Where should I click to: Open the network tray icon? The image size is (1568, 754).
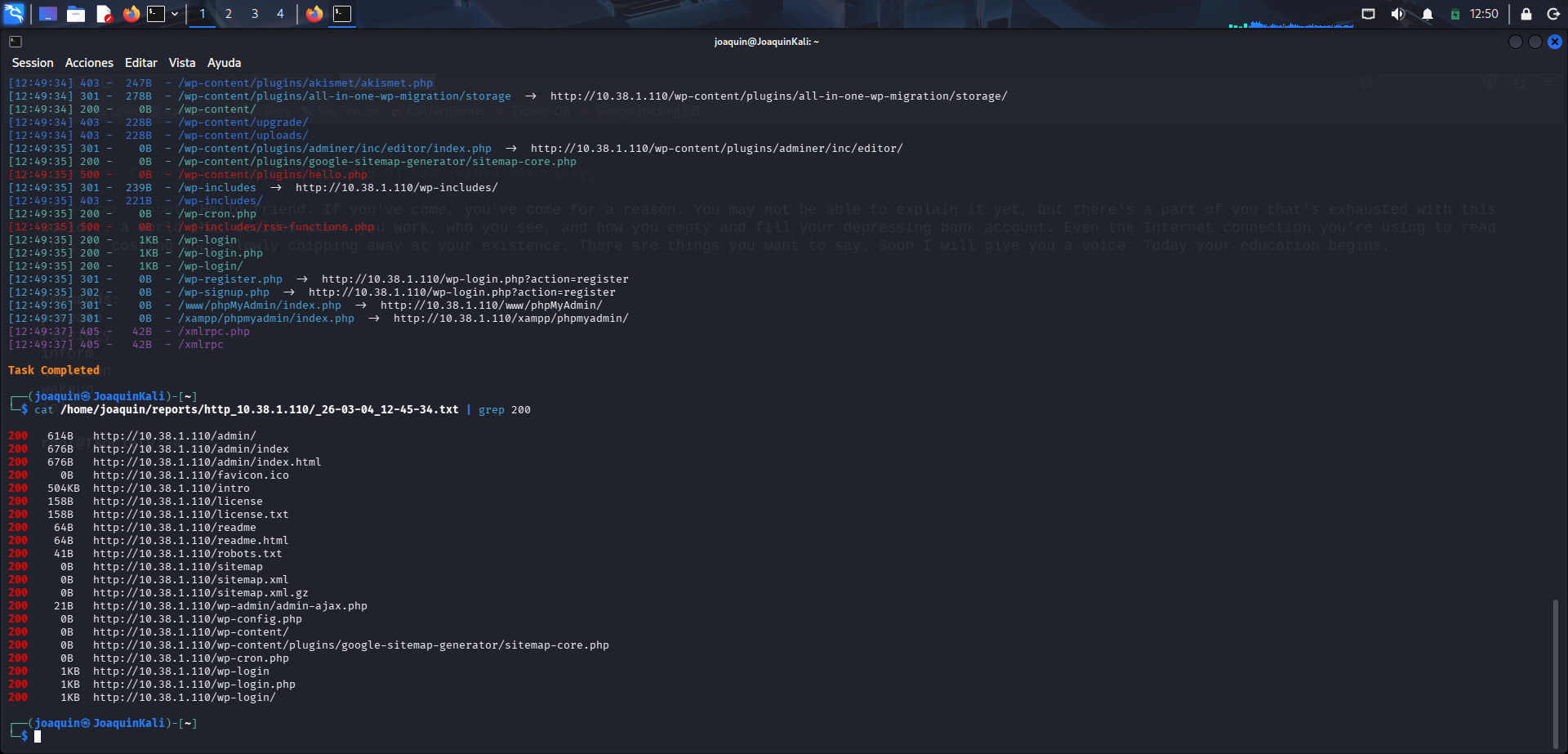pos(1367,13)
